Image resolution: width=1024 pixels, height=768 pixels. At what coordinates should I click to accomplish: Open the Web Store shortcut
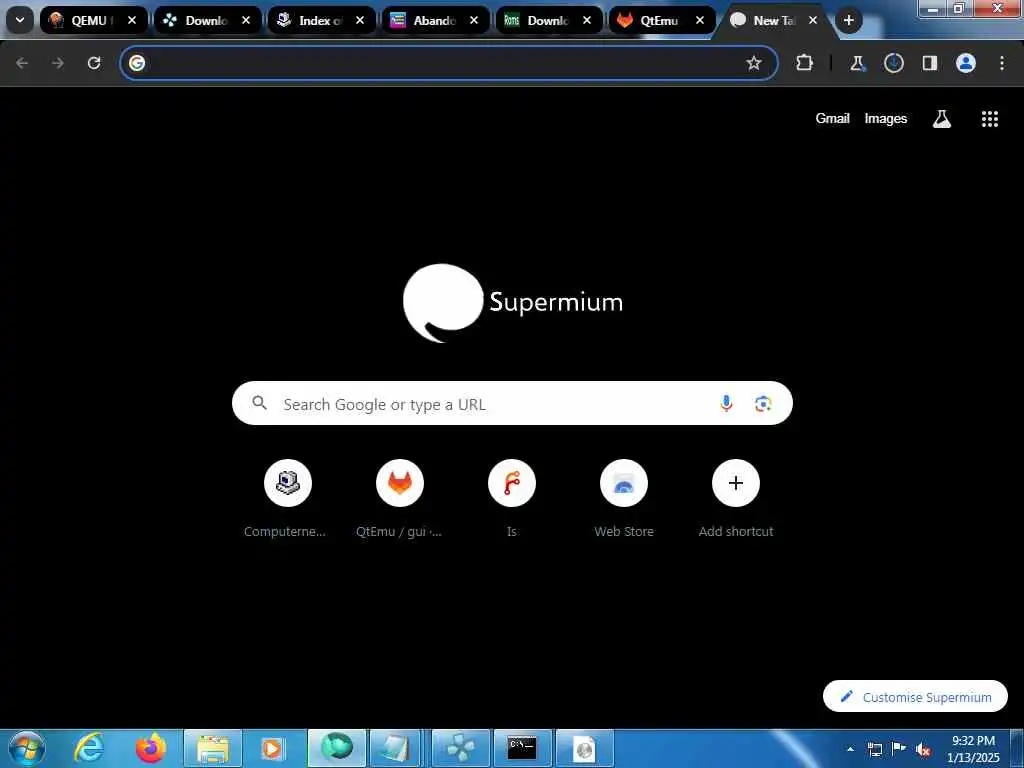(624, 500)
